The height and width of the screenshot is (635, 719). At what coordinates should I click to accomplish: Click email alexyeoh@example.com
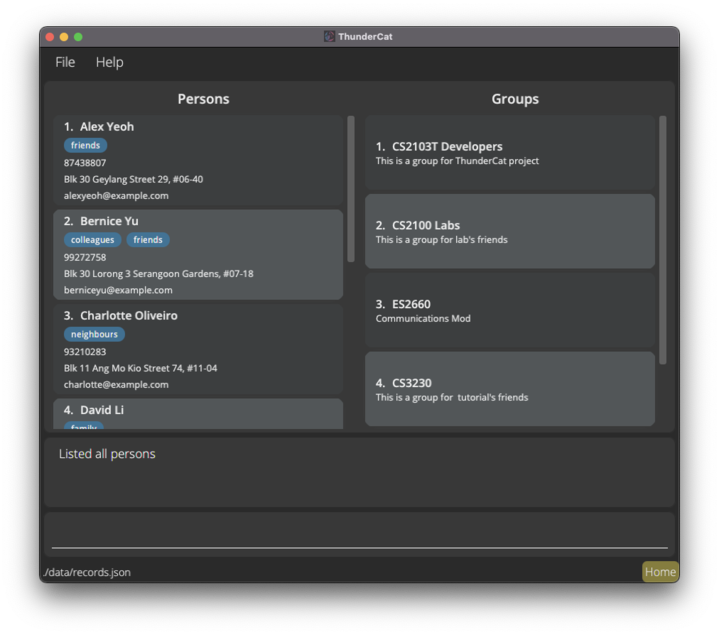(x=116, y=196)
